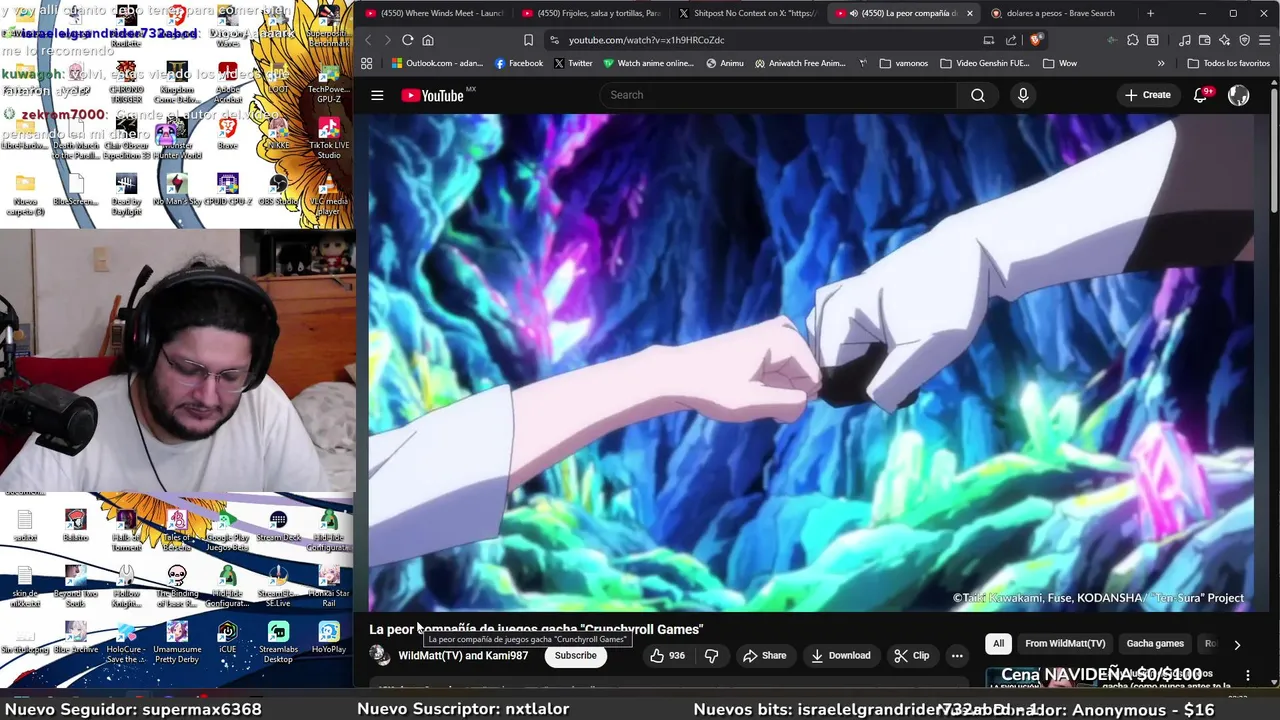Viewport: 1280px width, 720px height.
Task: Open the YouTube guide hamburger menu
Action: 377,95
